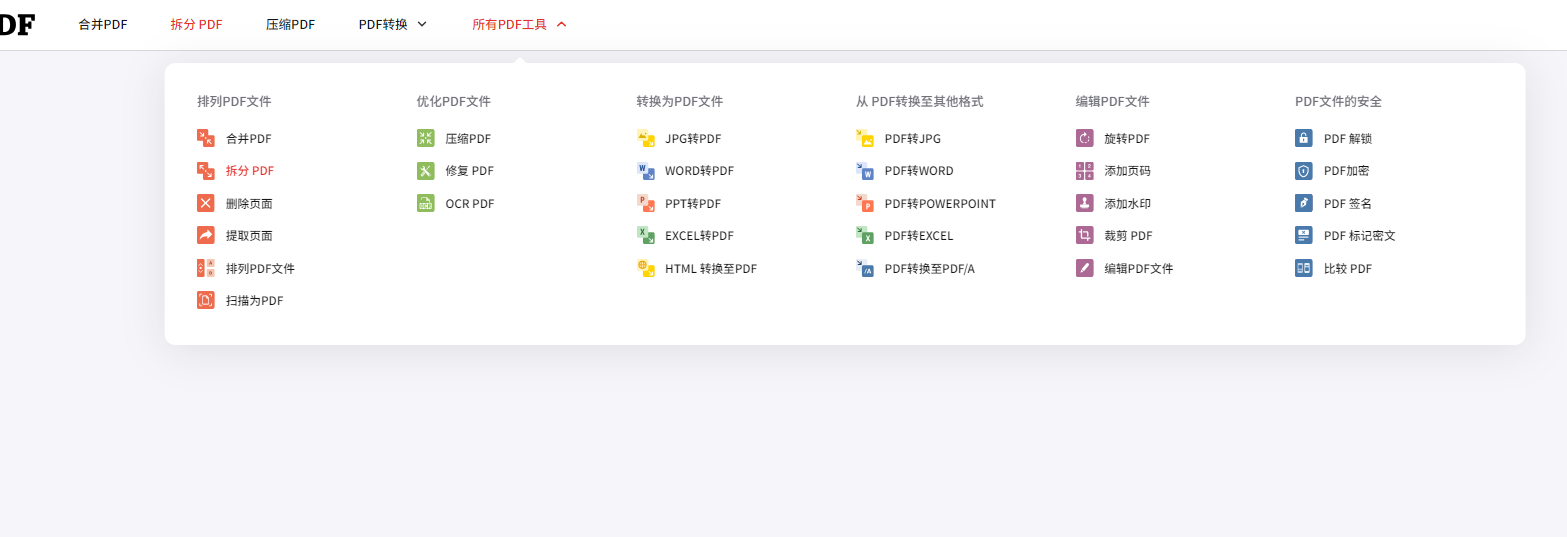Expand the PDF转换 dropdown in top bar
Image resolution: width=1567 pixels, height=537 pixels.
(393, 24)
